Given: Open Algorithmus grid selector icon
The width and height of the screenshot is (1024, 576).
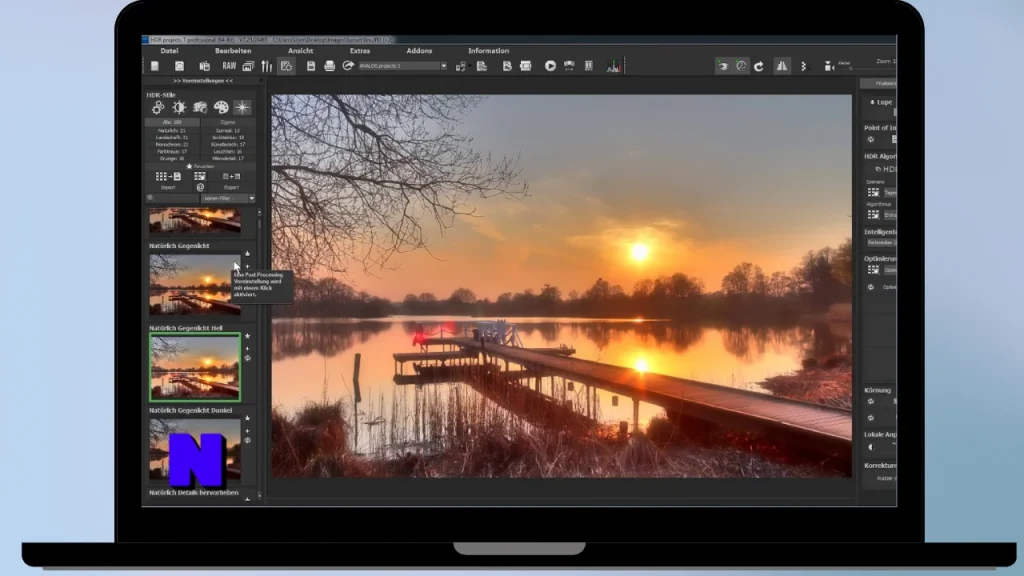Looking at the screenshot, I should tap(873, 215).
